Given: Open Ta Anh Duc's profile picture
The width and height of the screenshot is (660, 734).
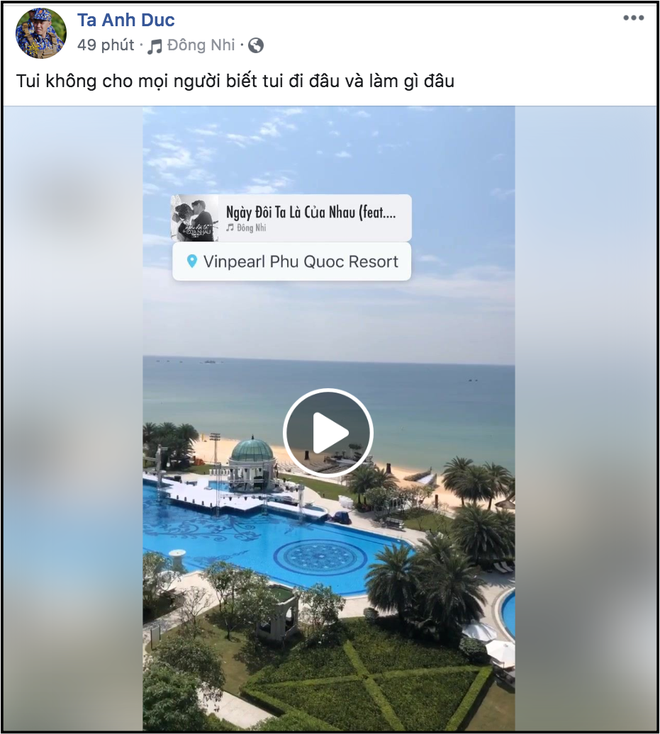Looking at the screenshot, I should pos(41,33).
